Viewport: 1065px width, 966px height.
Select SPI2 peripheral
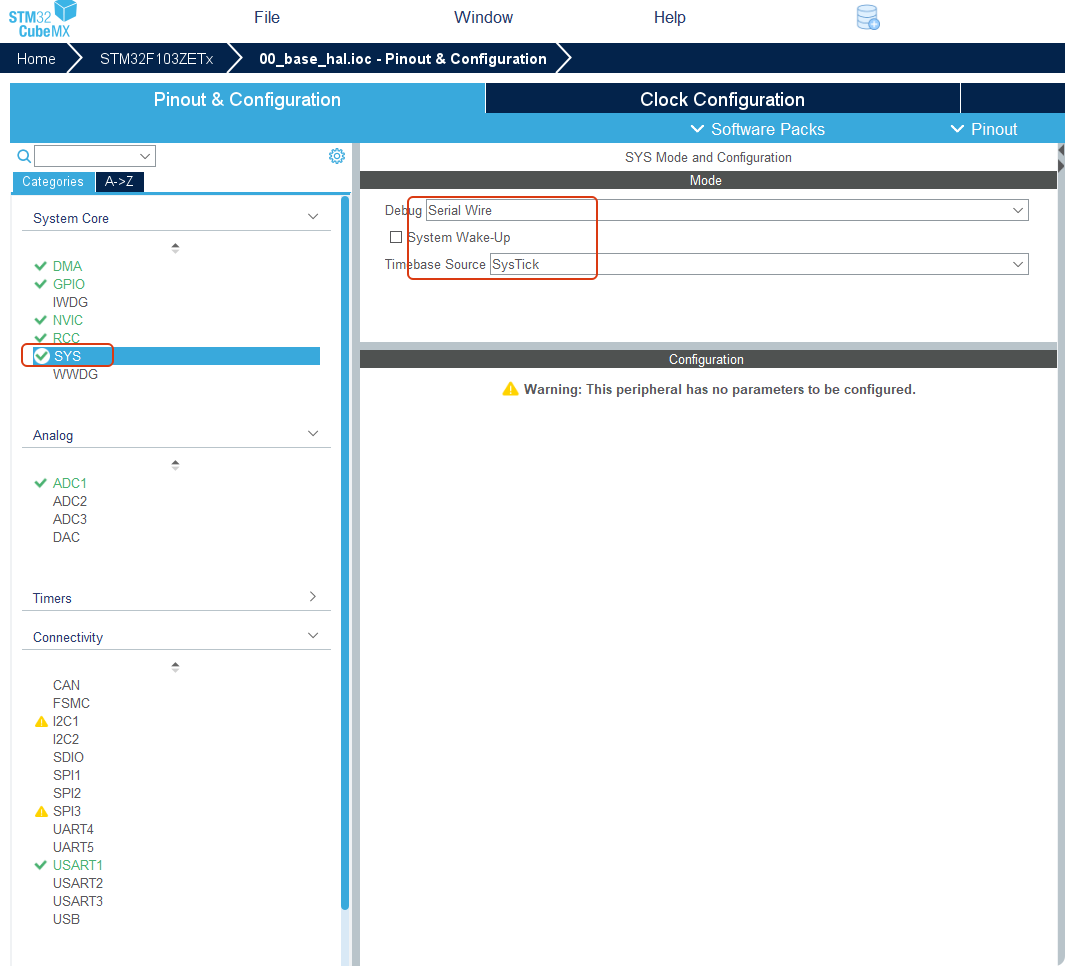pyautogui.click(x=67, y=793)
